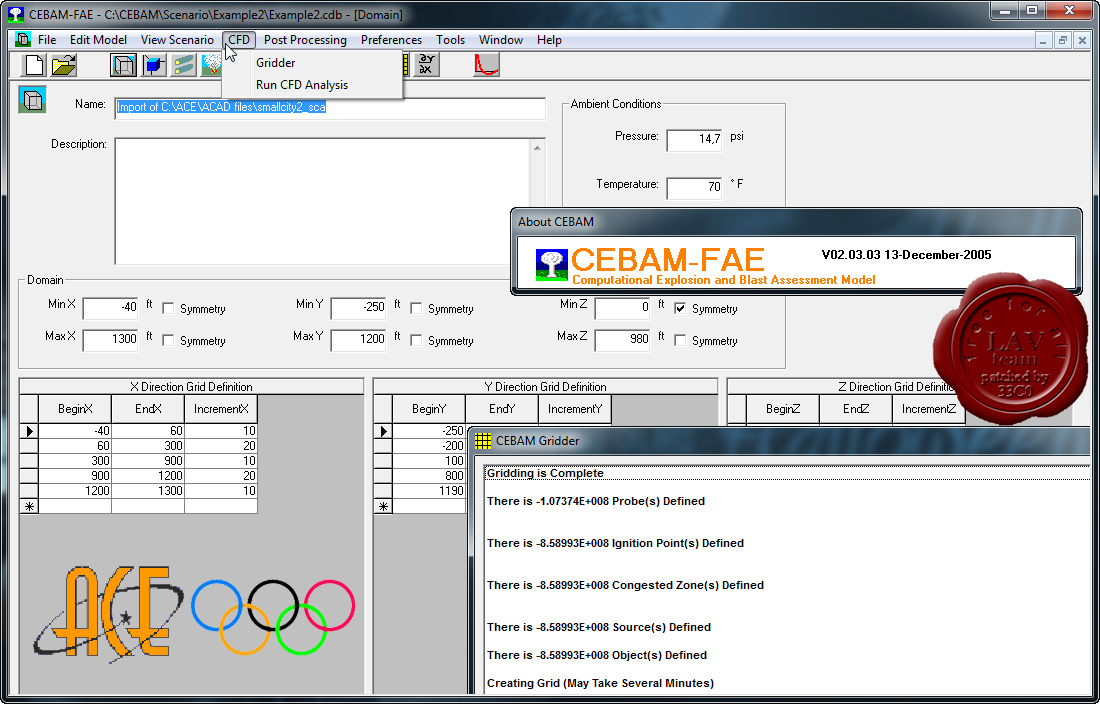The width and height of the screenshot is (1100, 704).
Task: Click the "Ignition Point(s) Defined" line in Gridder
Action: tap(615, 543)
